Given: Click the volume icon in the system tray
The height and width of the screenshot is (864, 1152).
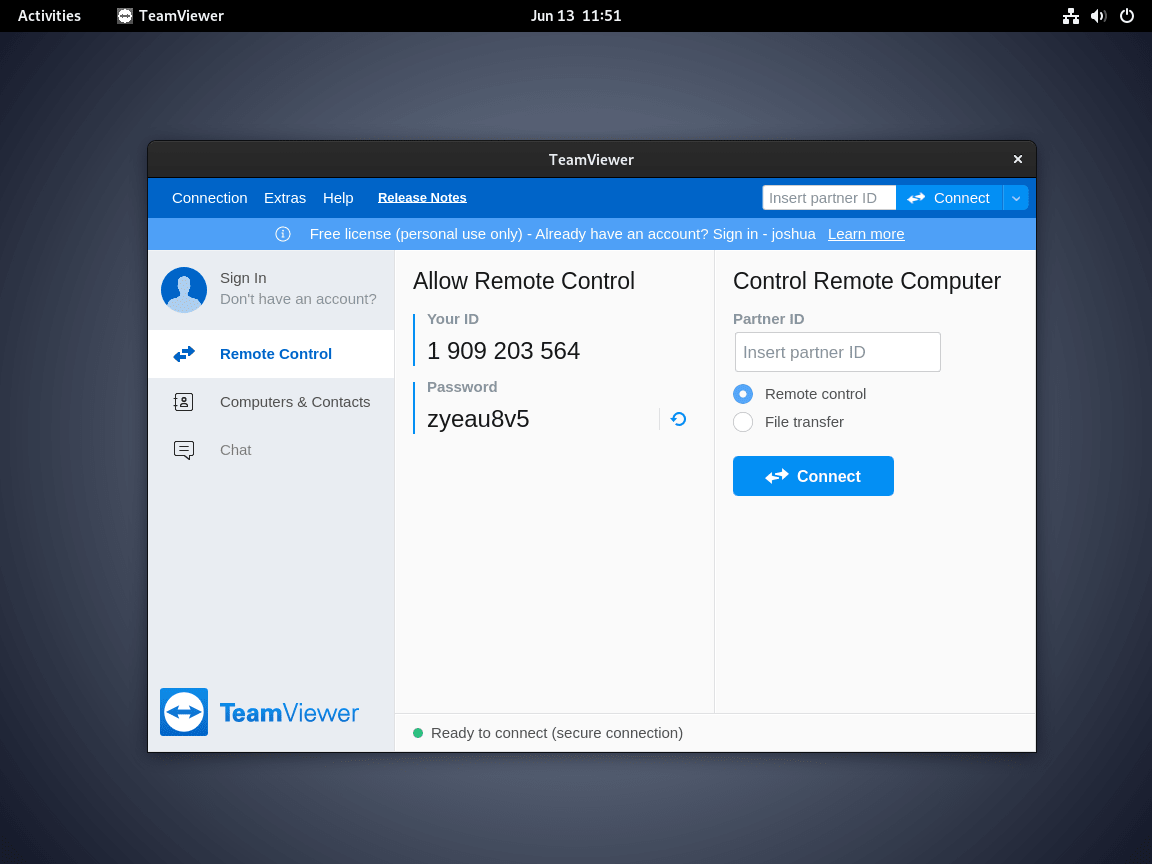Looking at the screenshot, I should coord(1098,15).
